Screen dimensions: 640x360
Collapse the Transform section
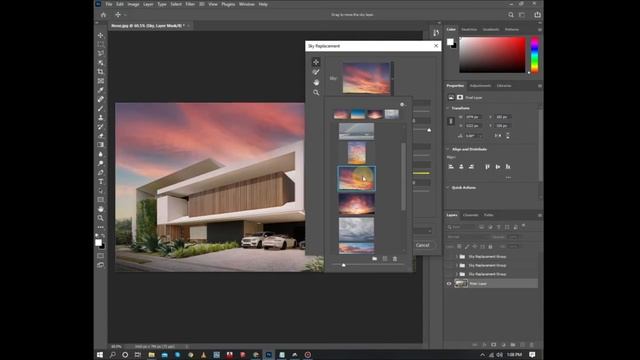[x=448, y=108]
